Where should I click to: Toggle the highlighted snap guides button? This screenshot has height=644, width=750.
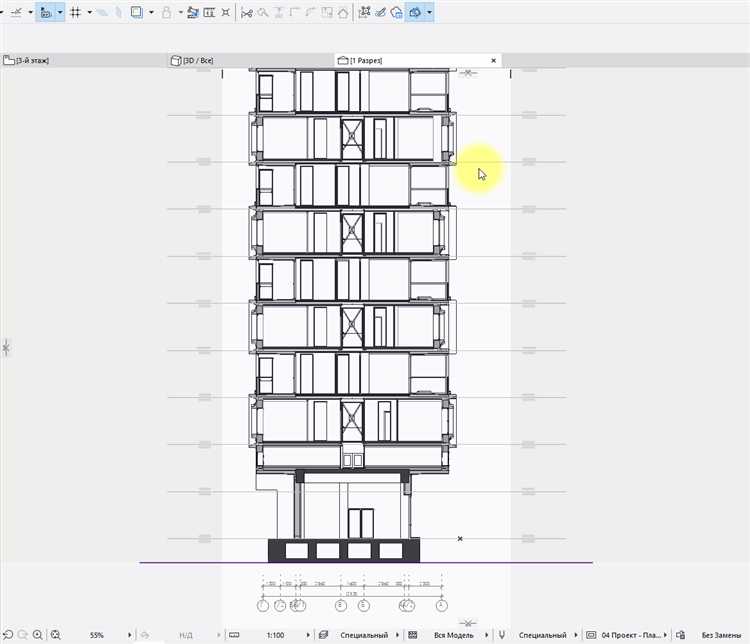(x=46, y=12)
